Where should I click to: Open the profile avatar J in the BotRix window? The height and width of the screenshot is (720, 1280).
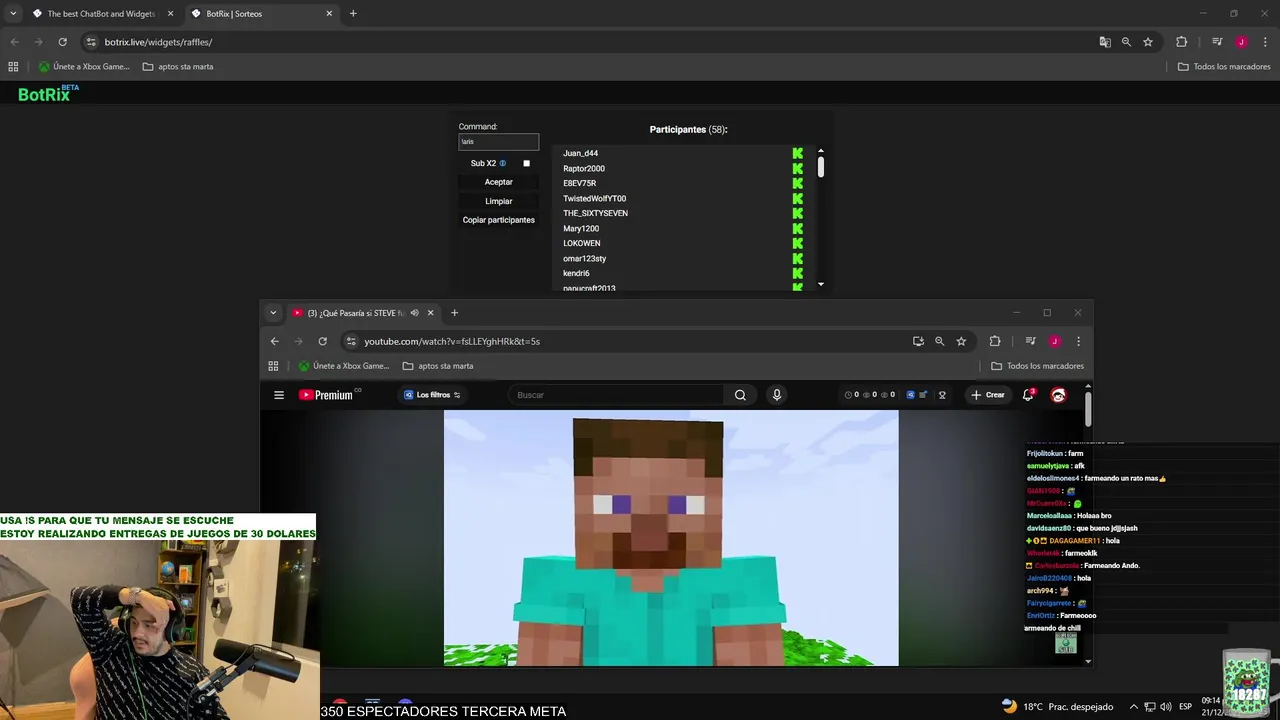(x=1241, y=42)
